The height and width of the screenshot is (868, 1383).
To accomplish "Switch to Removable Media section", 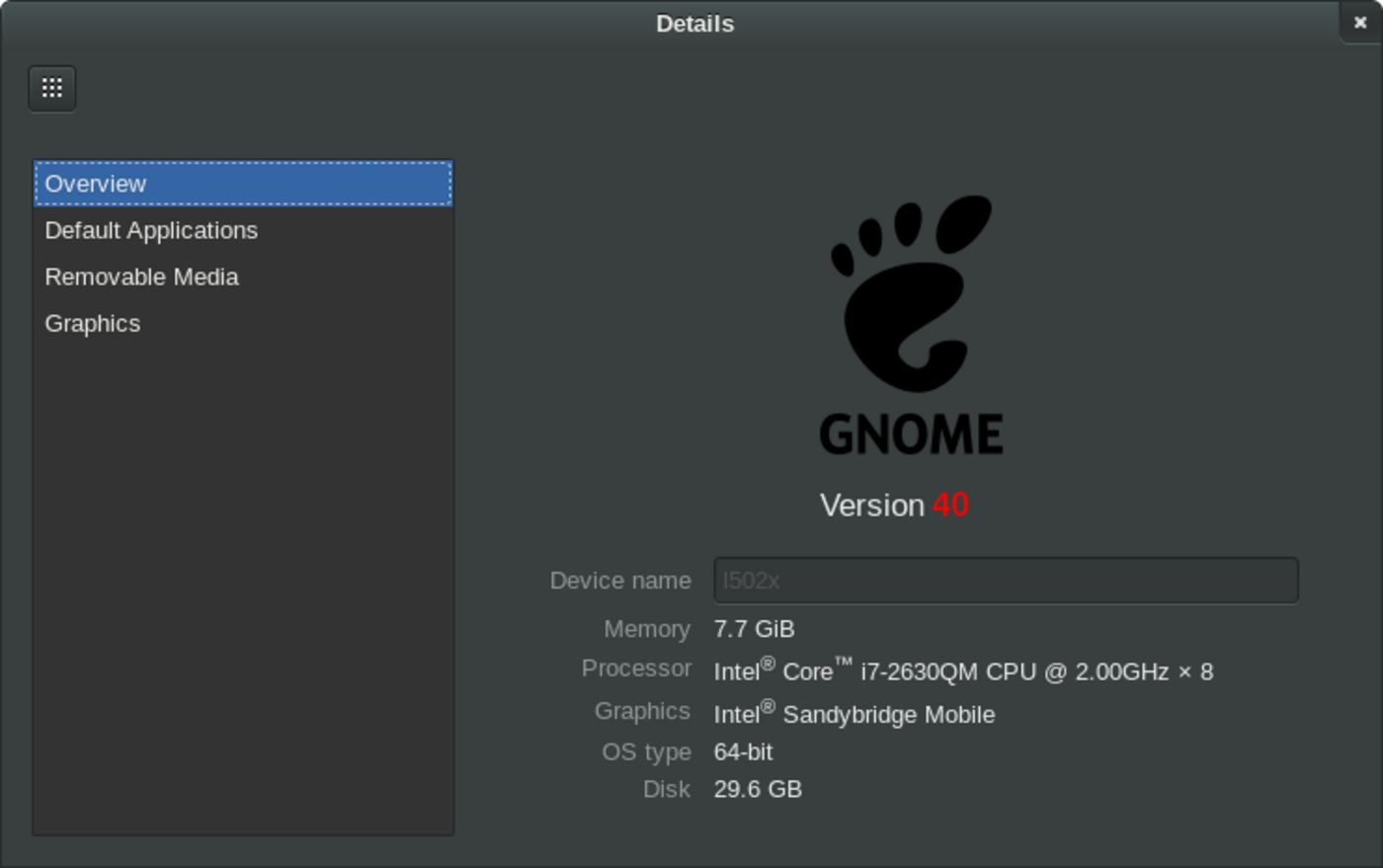I will pyautogui.click(x=140, y=276).
